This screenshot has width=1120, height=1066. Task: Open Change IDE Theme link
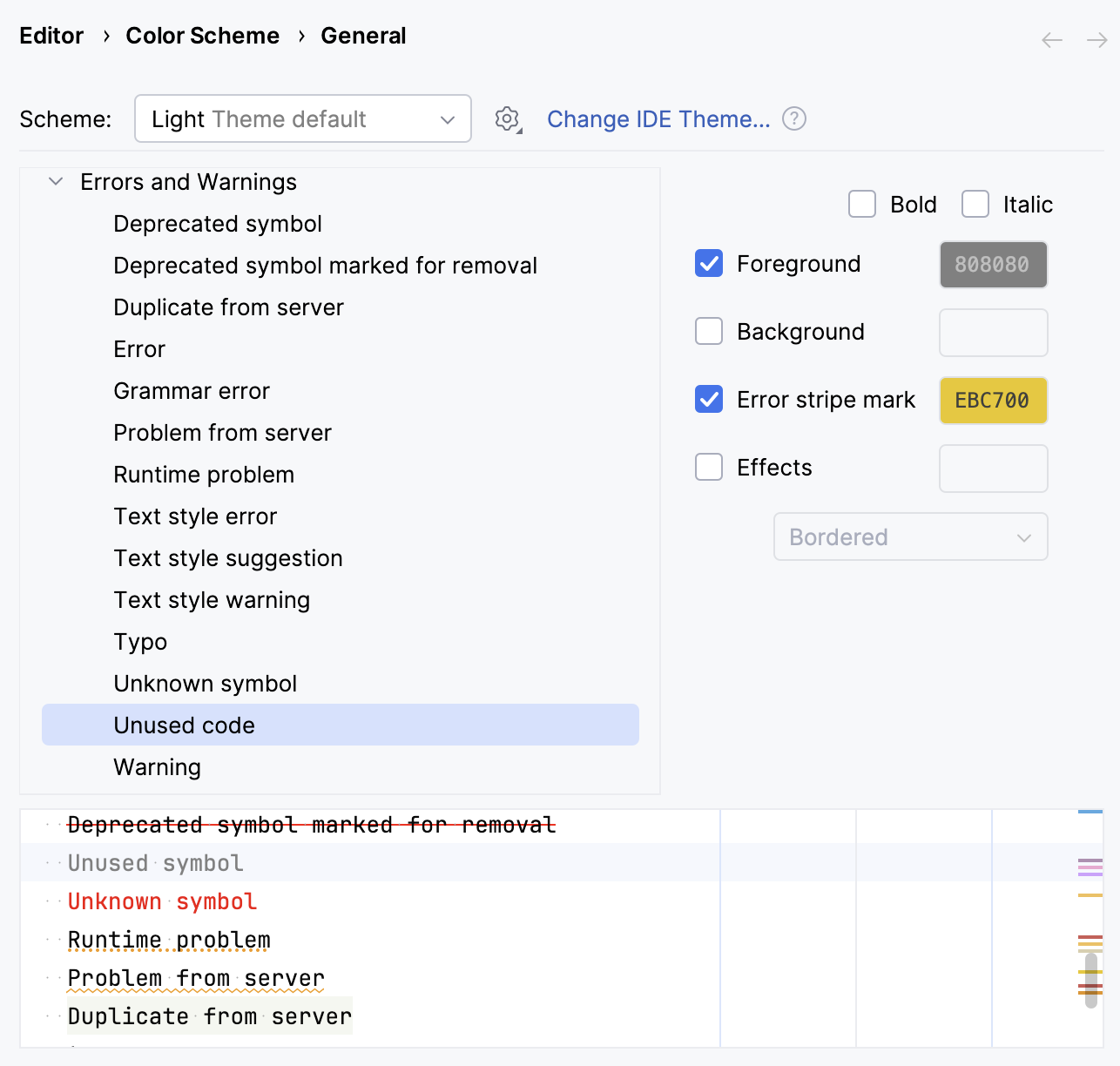pos(658,118)
